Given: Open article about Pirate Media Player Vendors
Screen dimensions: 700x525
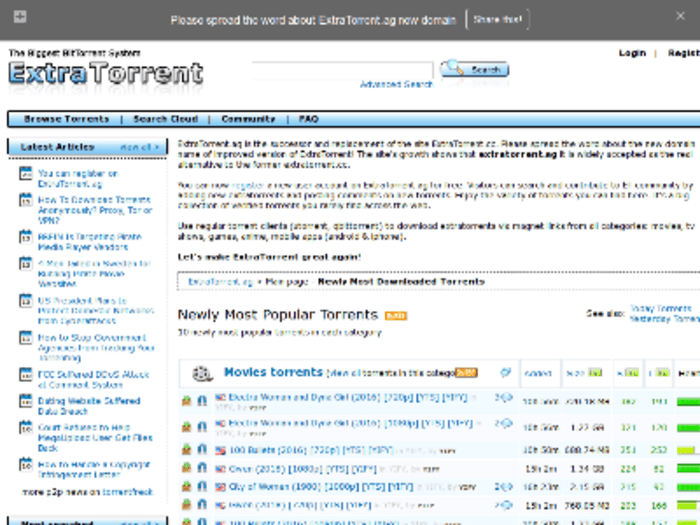Looking at the screenshot, I should click(x=90, y=242).
